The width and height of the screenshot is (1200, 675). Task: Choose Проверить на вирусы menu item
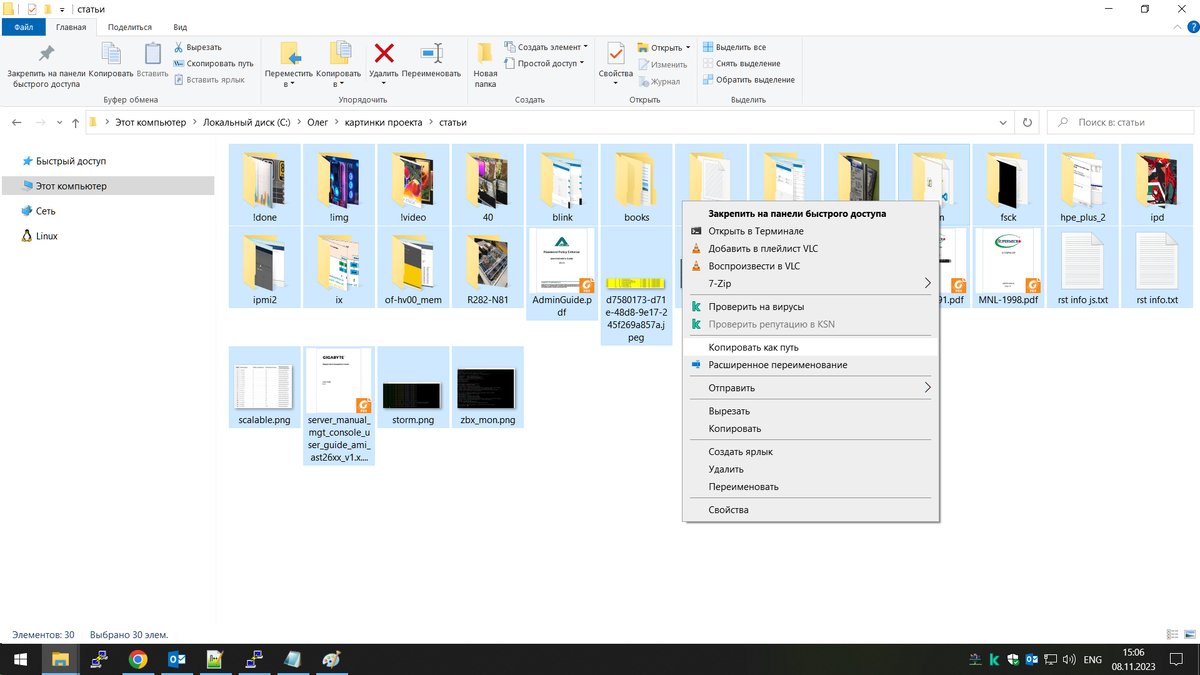(811, 307)
